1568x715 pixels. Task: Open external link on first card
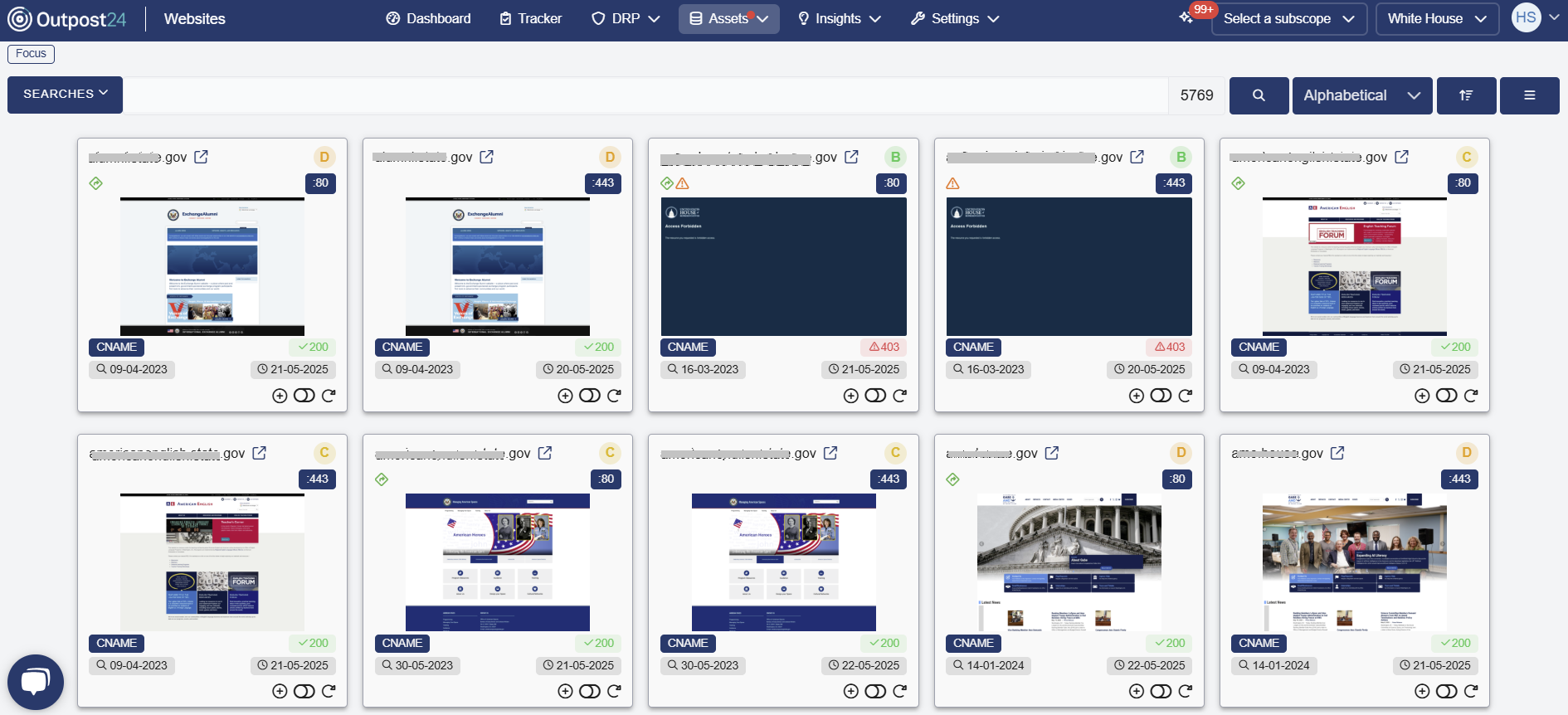click(201, 157)
